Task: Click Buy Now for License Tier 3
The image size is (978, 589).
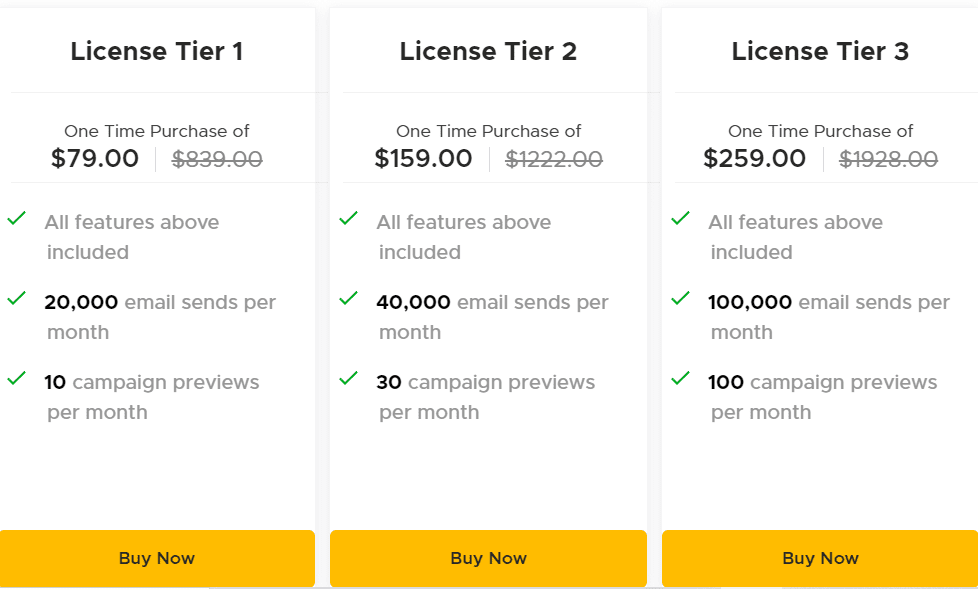Action: [820, 558]
